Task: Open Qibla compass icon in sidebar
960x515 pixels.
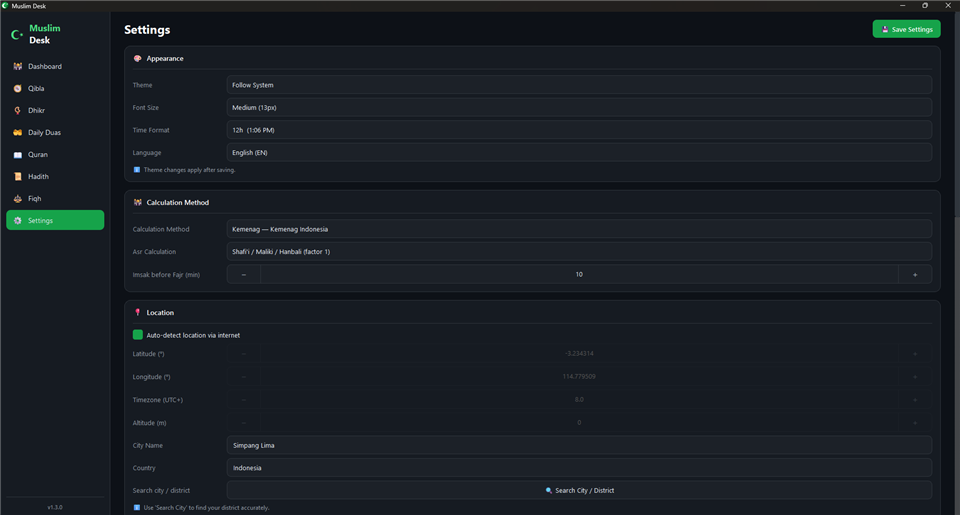Action: tap(18, 88)
